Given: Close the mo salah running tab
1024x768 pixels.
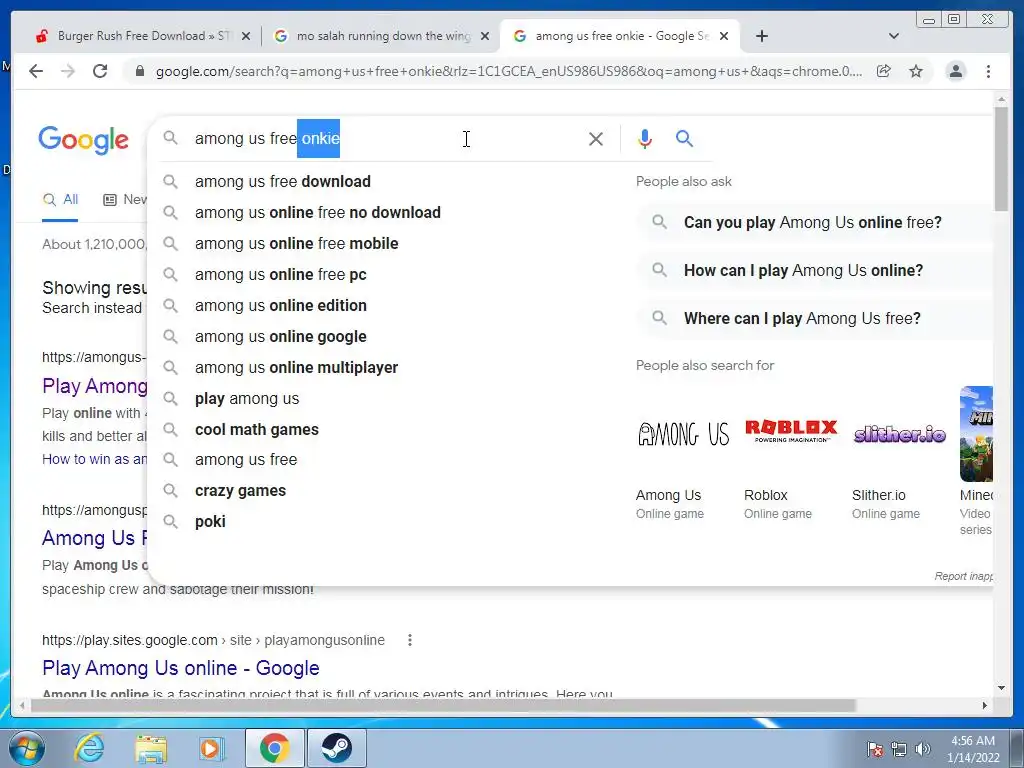Looking at the screenshot, I should click(485, 37).
